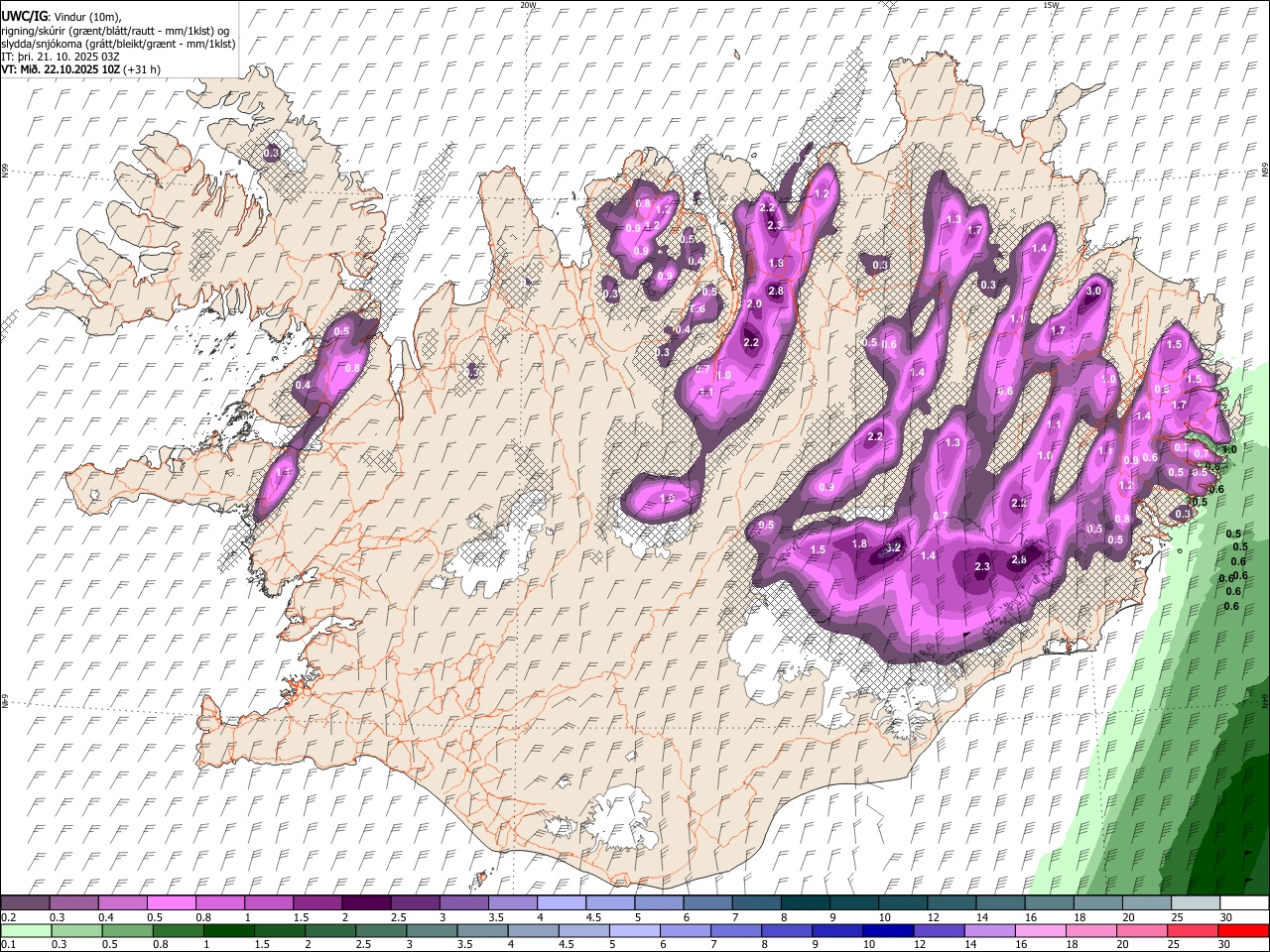Click the line "slydda/snjókoma (grátt/bleikt/grænt - mm/1klst)"
1270x952 pixels.
[x=118, y=44]
